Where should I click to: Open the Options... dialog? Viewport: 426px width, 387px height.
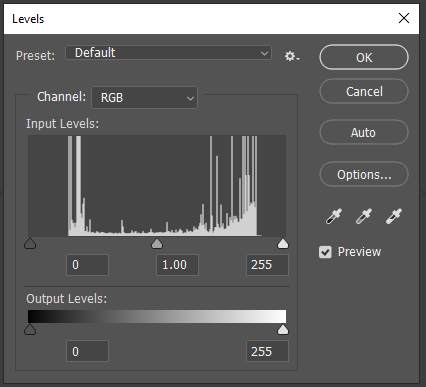tap(364, 174)
